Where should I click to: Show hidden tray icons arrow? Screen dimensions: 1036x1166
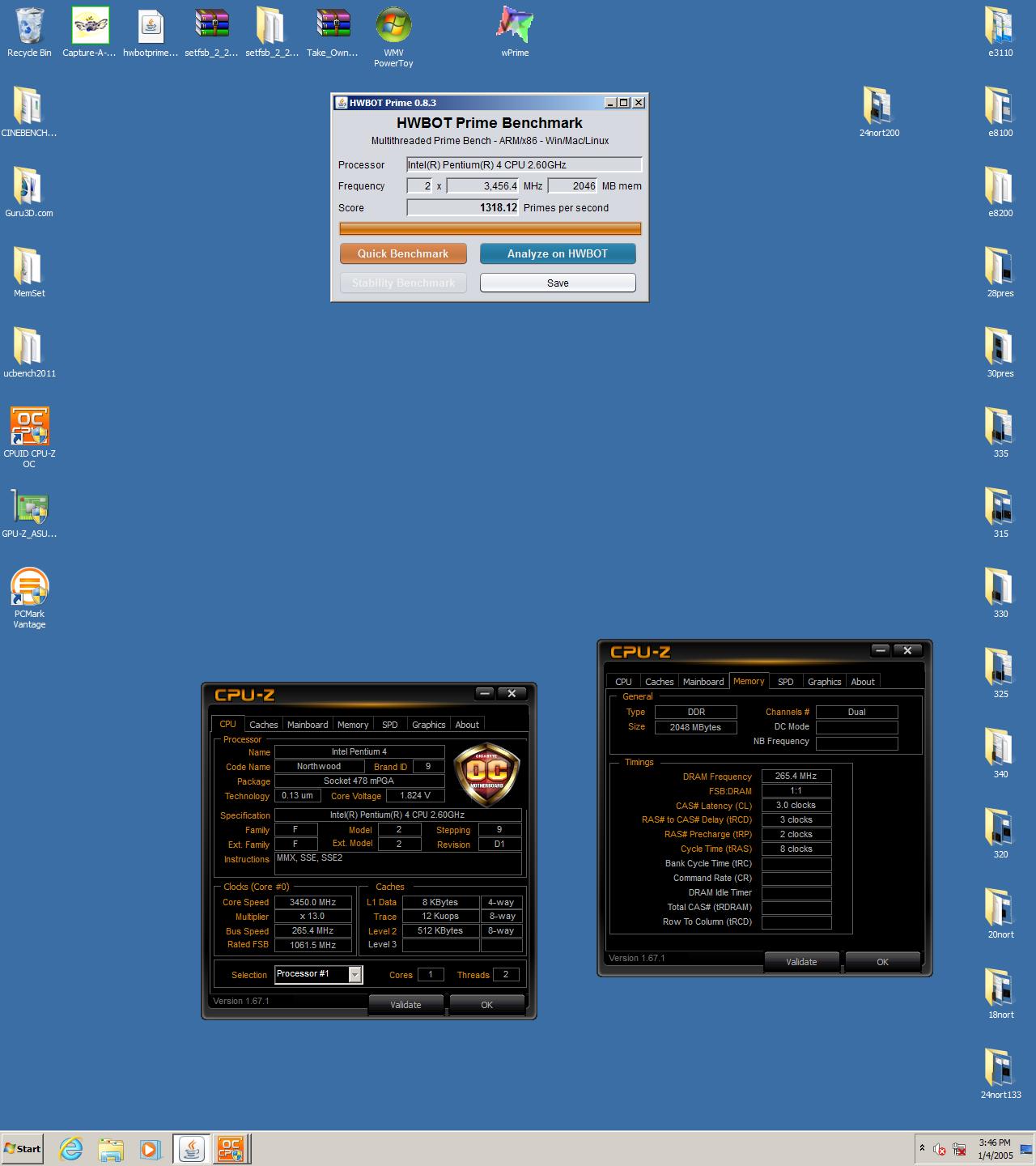tap(921, 1148)
